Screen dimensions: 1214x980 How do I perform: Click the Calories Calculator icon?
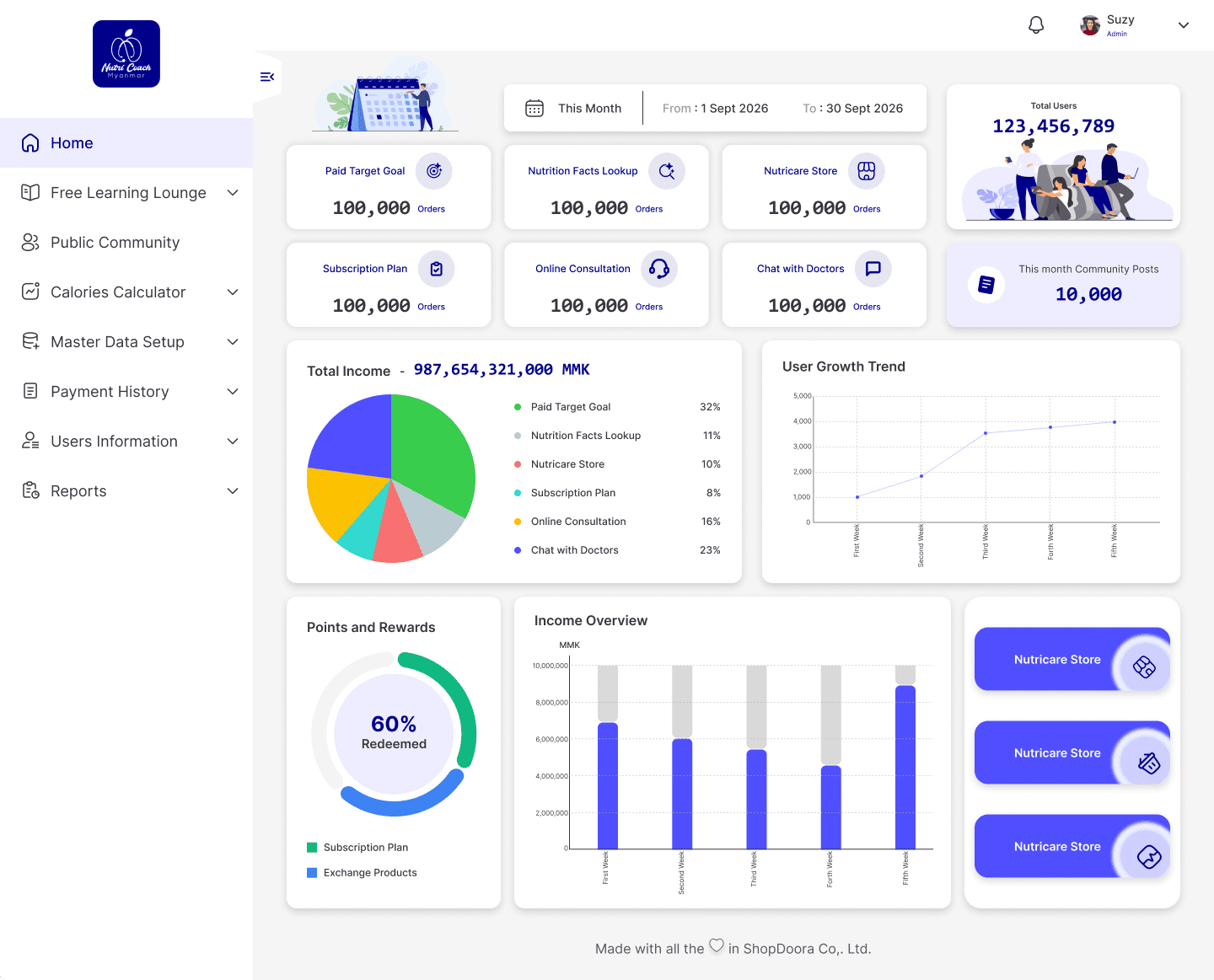[x=30, y=292]
